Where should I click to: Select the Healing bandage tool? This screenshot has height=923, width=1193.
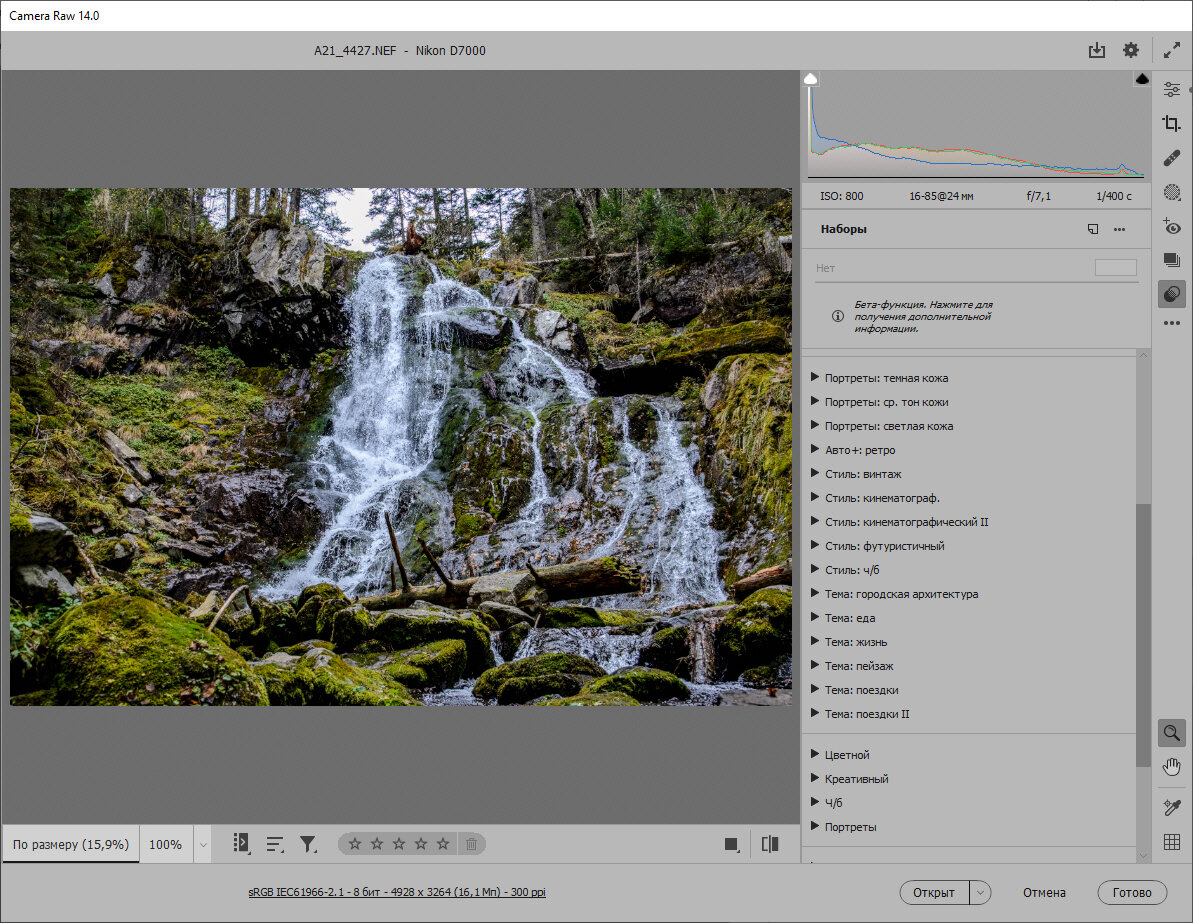pyautogui.click(x=1171, y=158)
